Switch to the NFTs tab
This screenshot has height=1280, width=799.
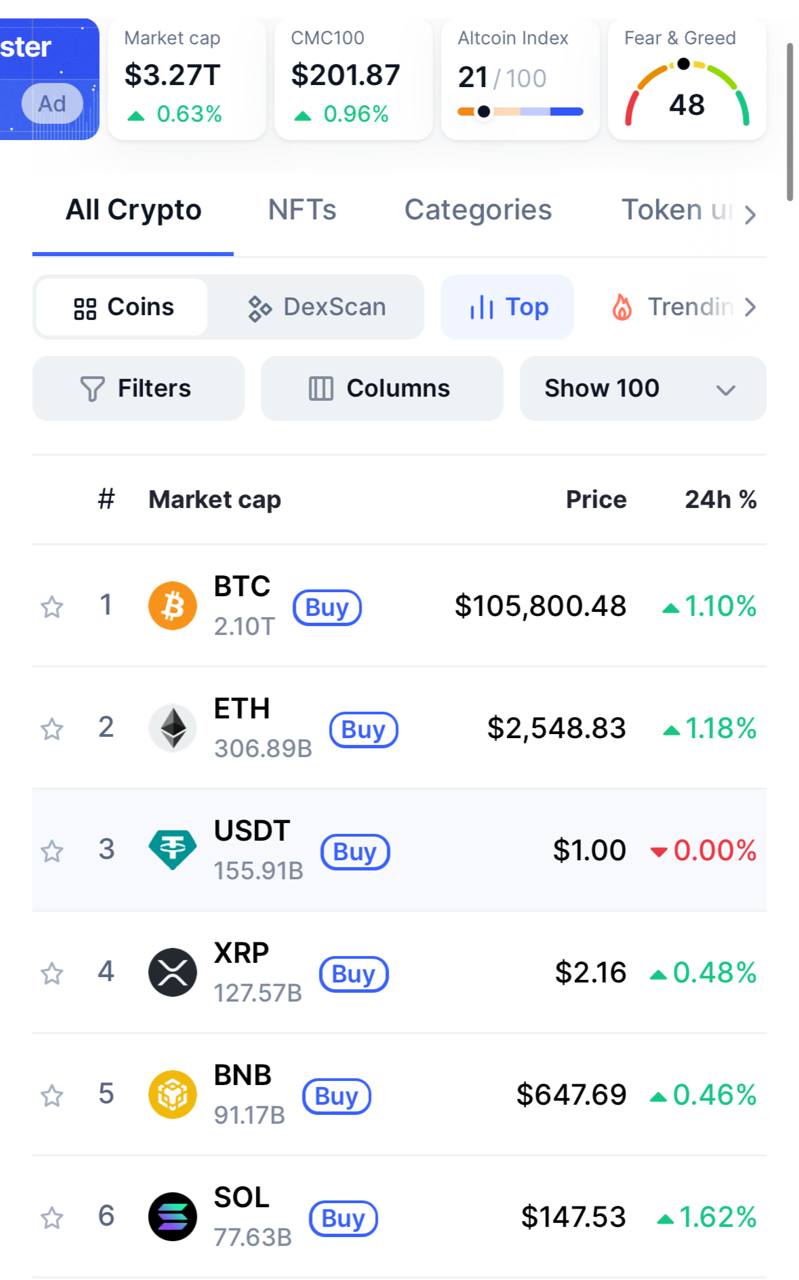302,210
